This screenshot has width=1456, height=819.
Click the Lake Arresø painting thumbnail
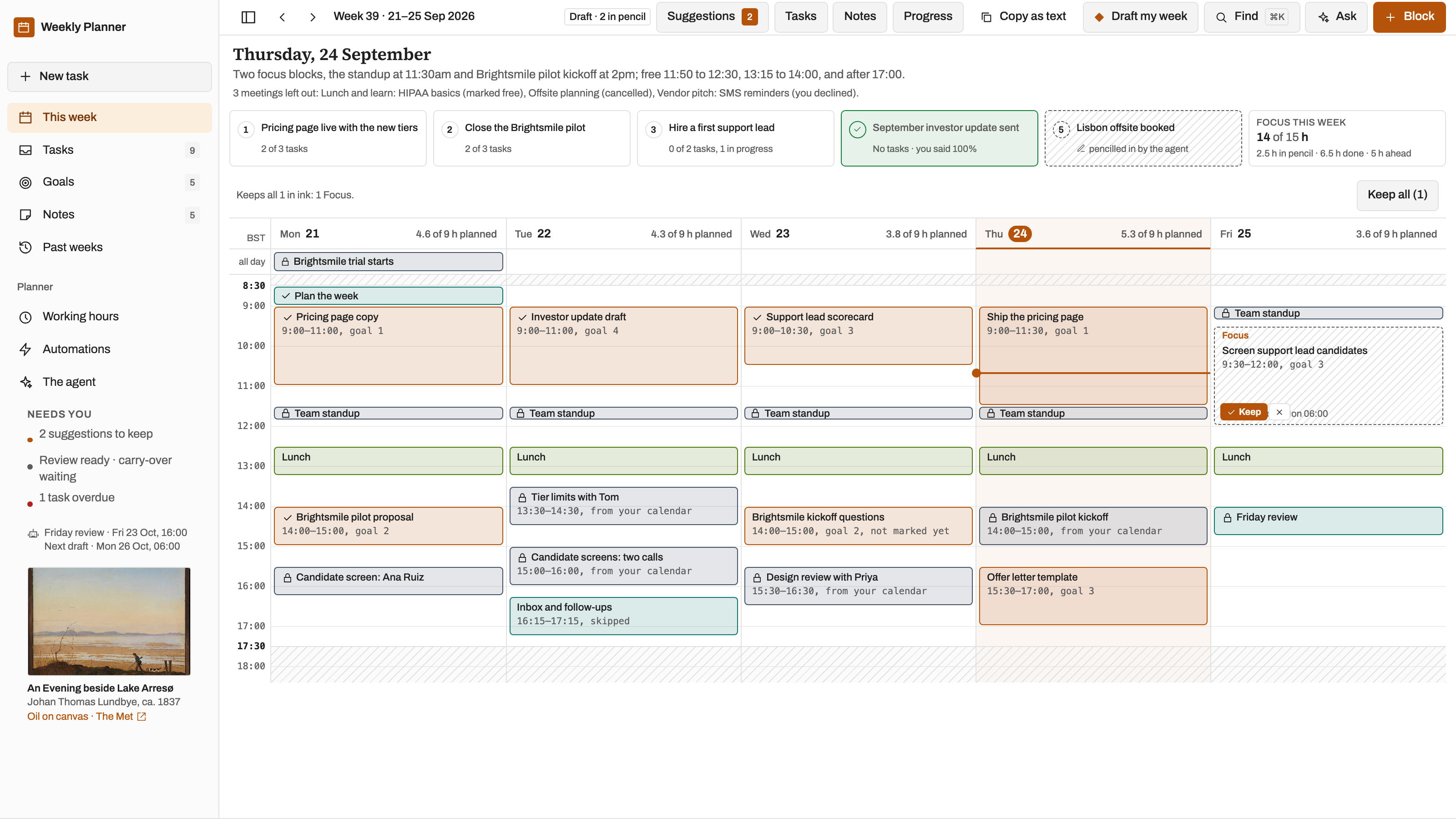click(x=109, y=621)
